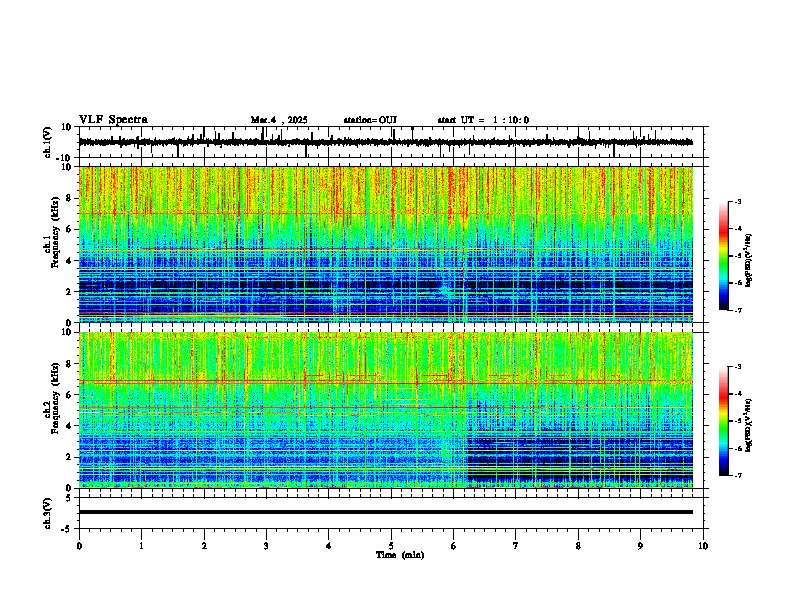Click the ch.3(V) axis label
The height and width of the screenshot is (612, 792).
pos(48,513)
